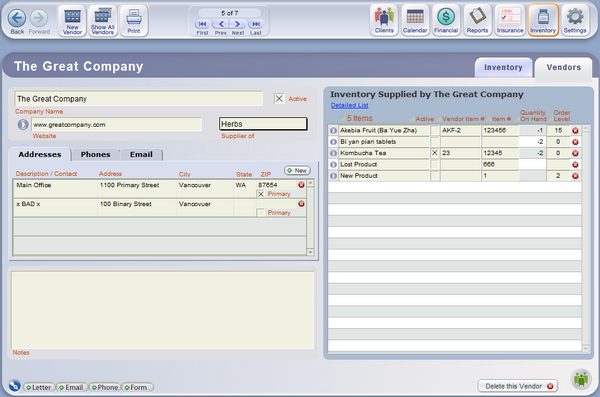Image resolution: width=600 pixels, height=397 pixels.
Task: Toggle Active checkbox for Kombucha Tea
Action: coord(435,153)
